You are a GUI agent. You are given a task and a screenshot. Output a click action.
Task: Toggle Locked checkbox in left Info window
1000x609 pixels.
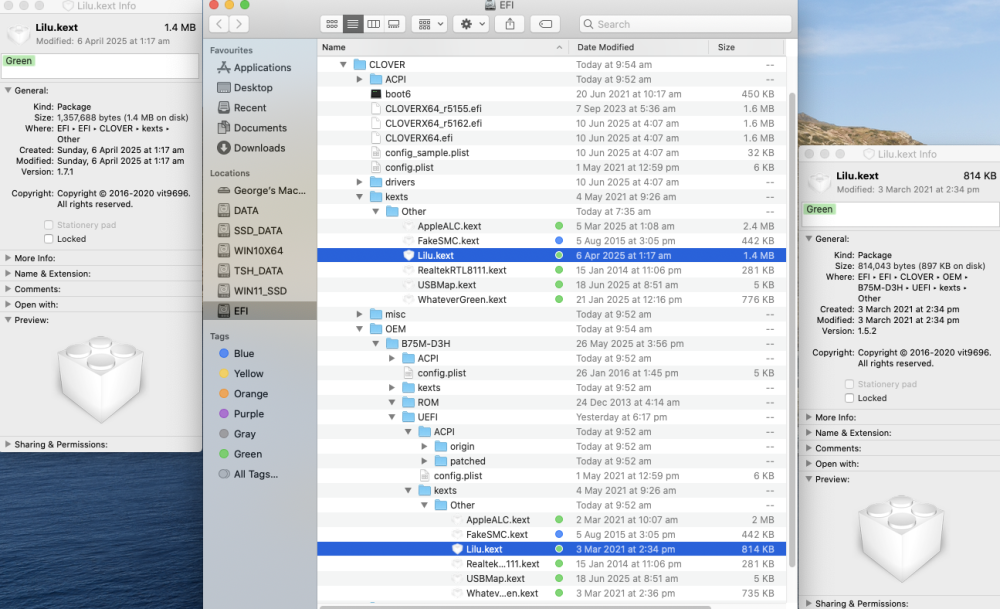48,239
